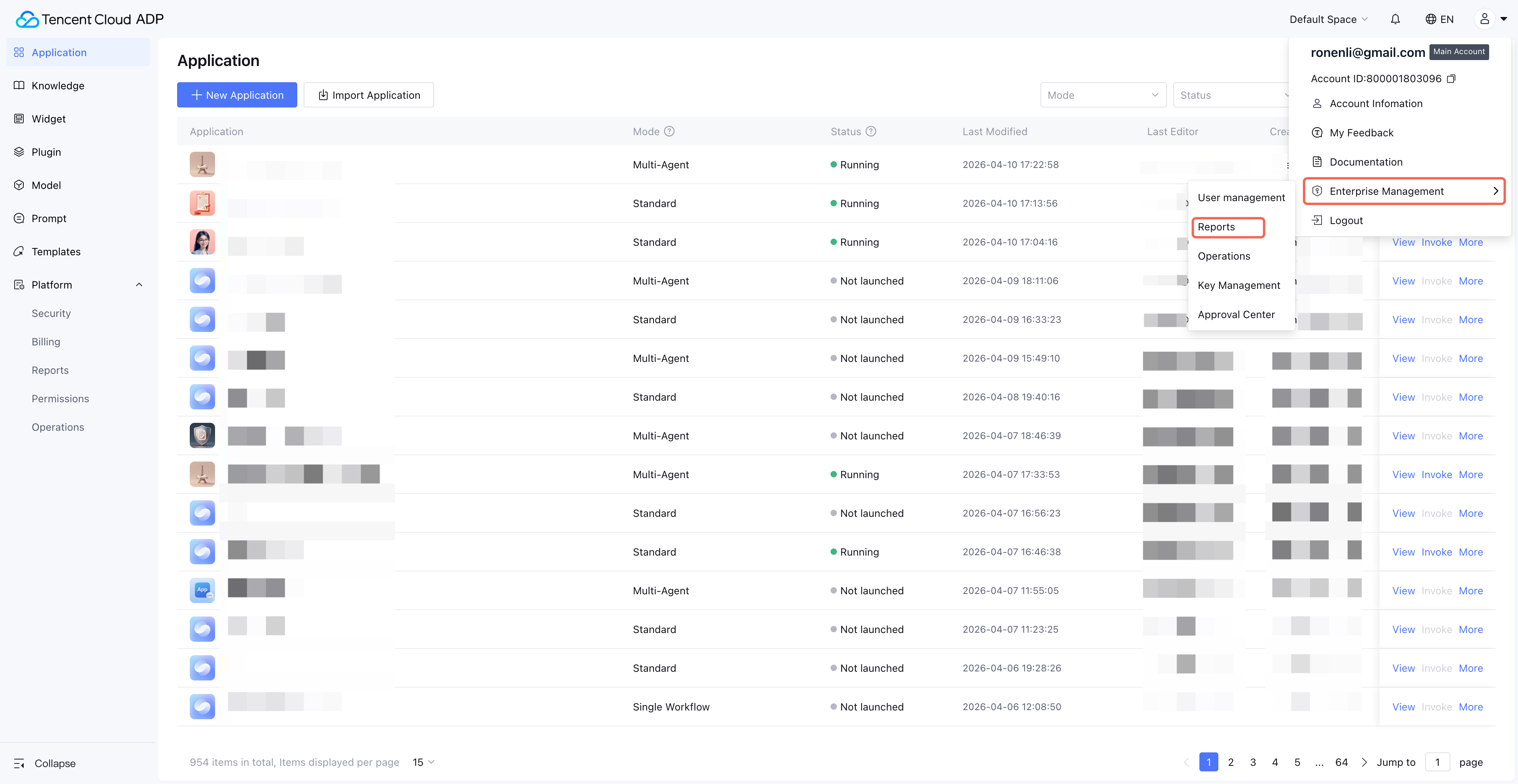Copy the Account ID with copy icon
Screen dimensions: 1518x784
tap(1452, 78)
